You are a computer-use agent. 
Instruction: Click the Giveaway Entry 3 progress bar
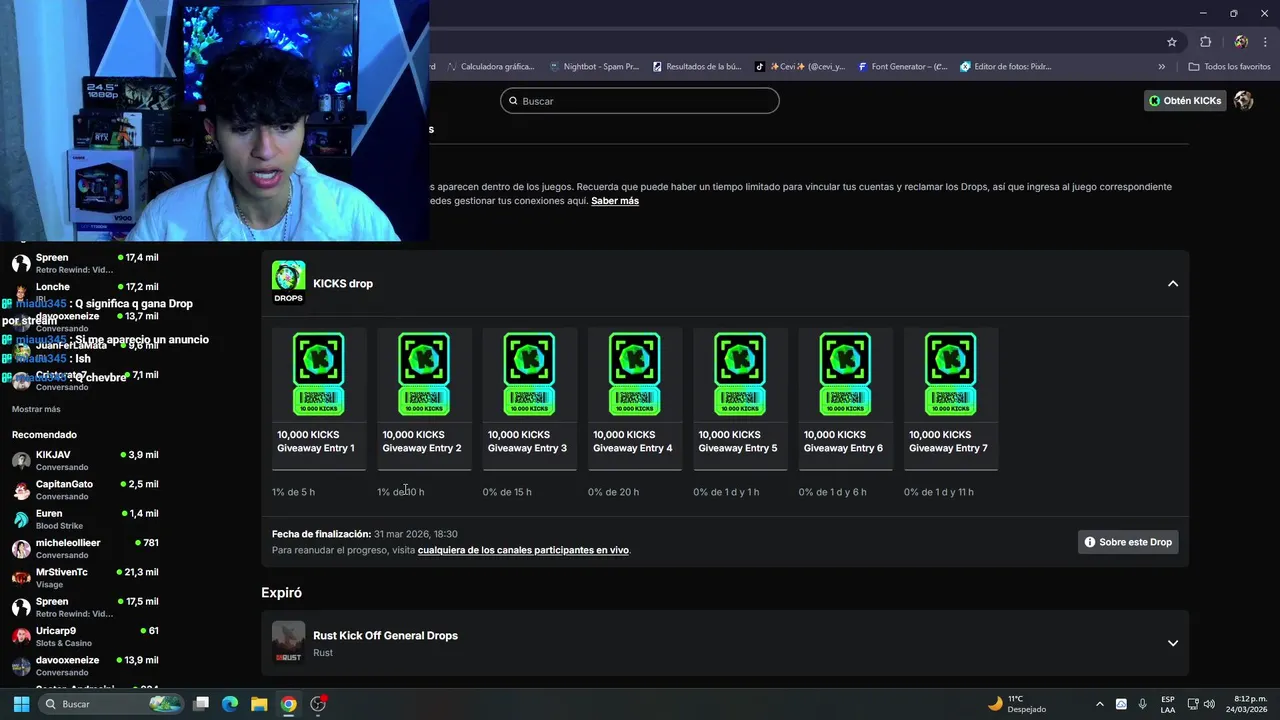(529, 469)
